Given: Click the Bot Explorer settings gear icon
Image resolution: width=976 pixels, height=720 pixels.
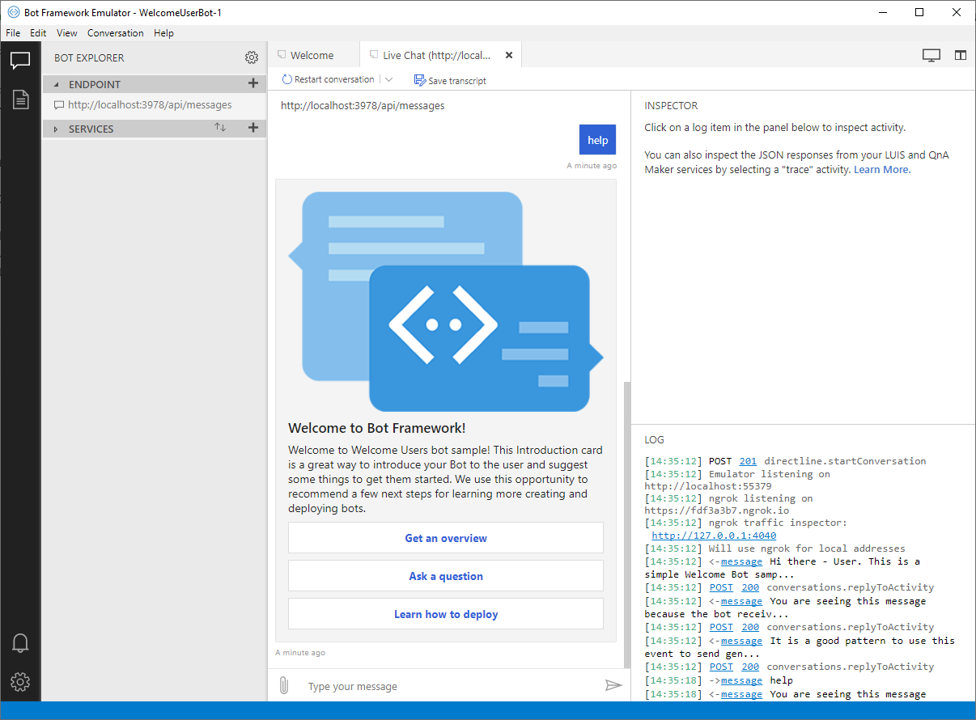Looking at the screenshot, I should pos(252,58).
